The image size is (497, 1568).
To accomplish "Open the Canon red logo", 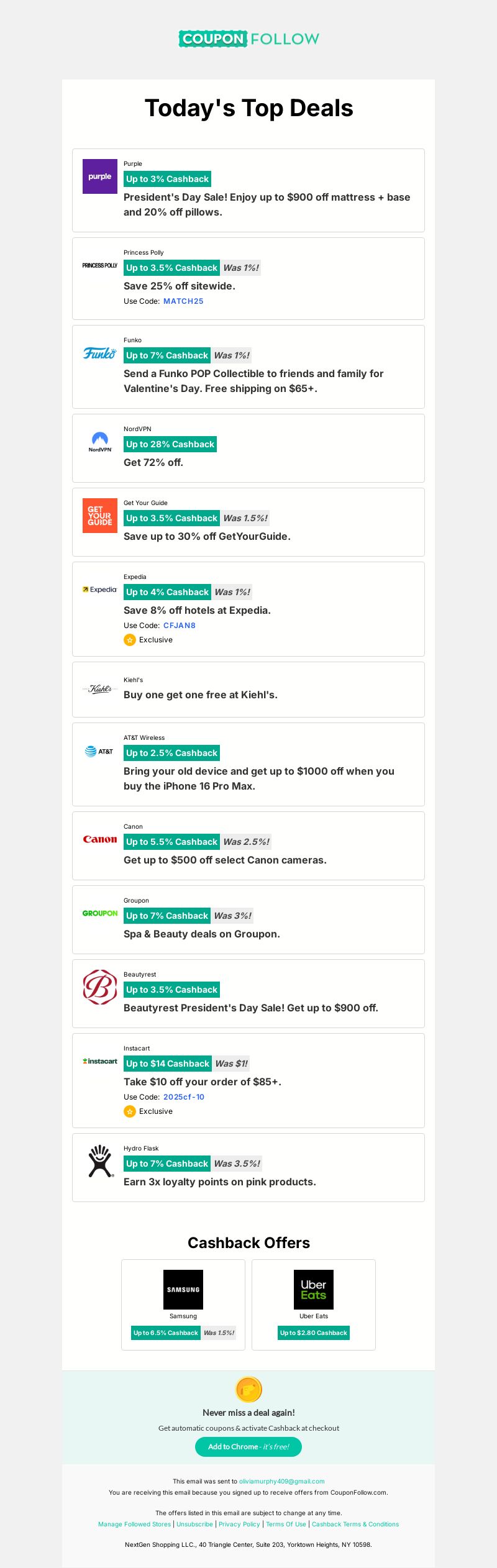I will pyautogui.click(x=100, y=839).
